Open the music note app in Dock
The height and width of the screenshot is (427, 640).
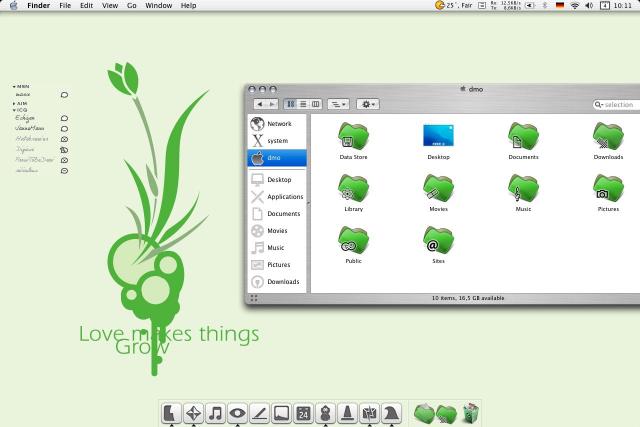216,413
